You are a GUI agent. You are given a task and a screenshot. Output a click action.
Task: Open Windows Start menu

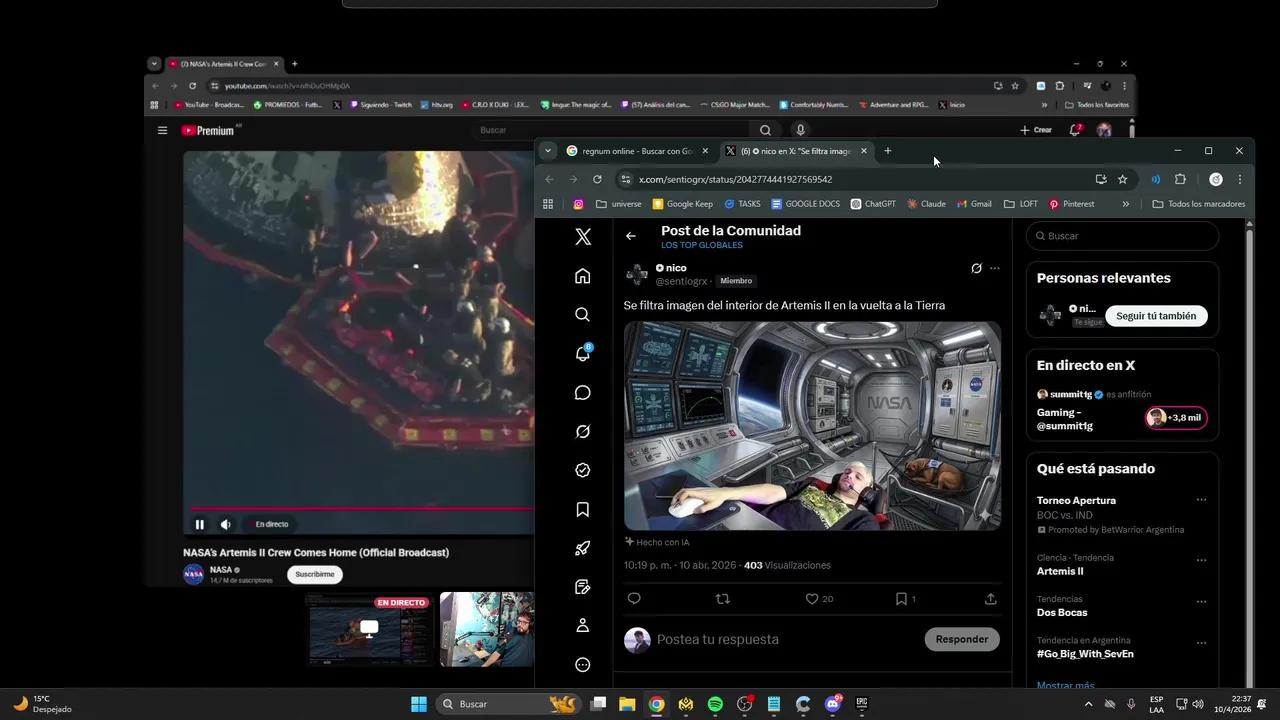pyautogui.click(x=419, y=704)
